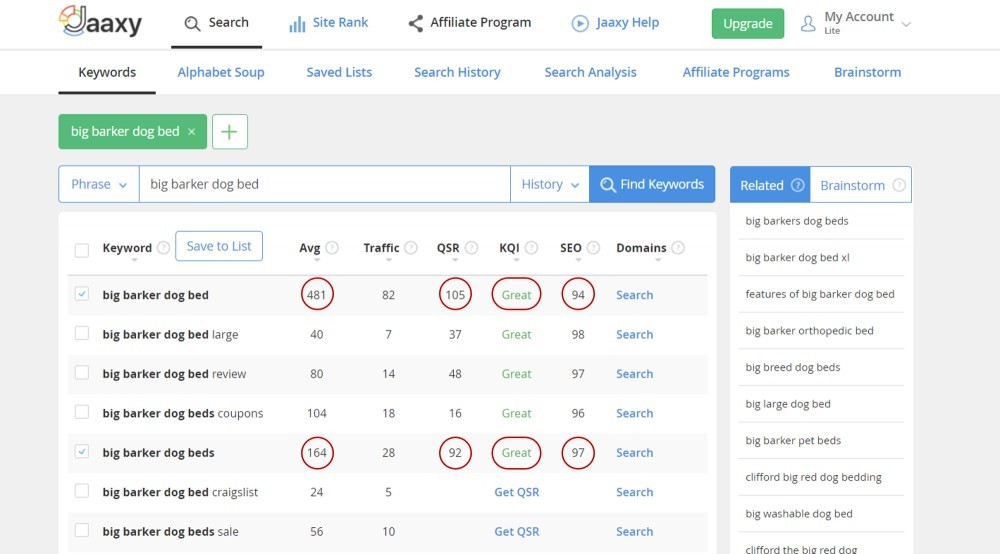Click the Jaaxy Help play icon
The height and width of the screenshot is (554, 1000).
(x=580, y=24)
